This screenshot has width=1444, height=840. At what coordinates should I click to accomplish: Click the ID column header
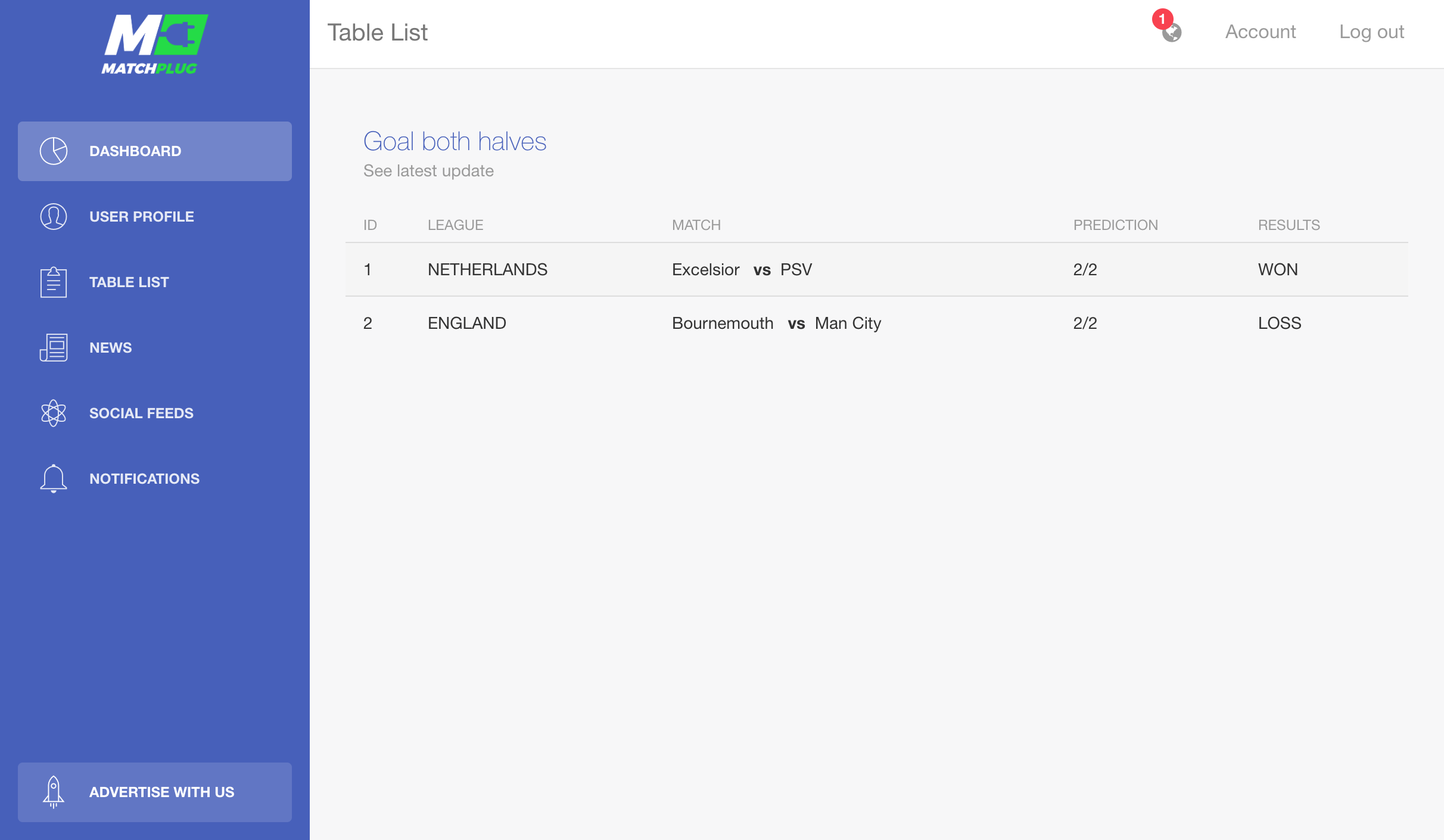(x=370, y=225)
